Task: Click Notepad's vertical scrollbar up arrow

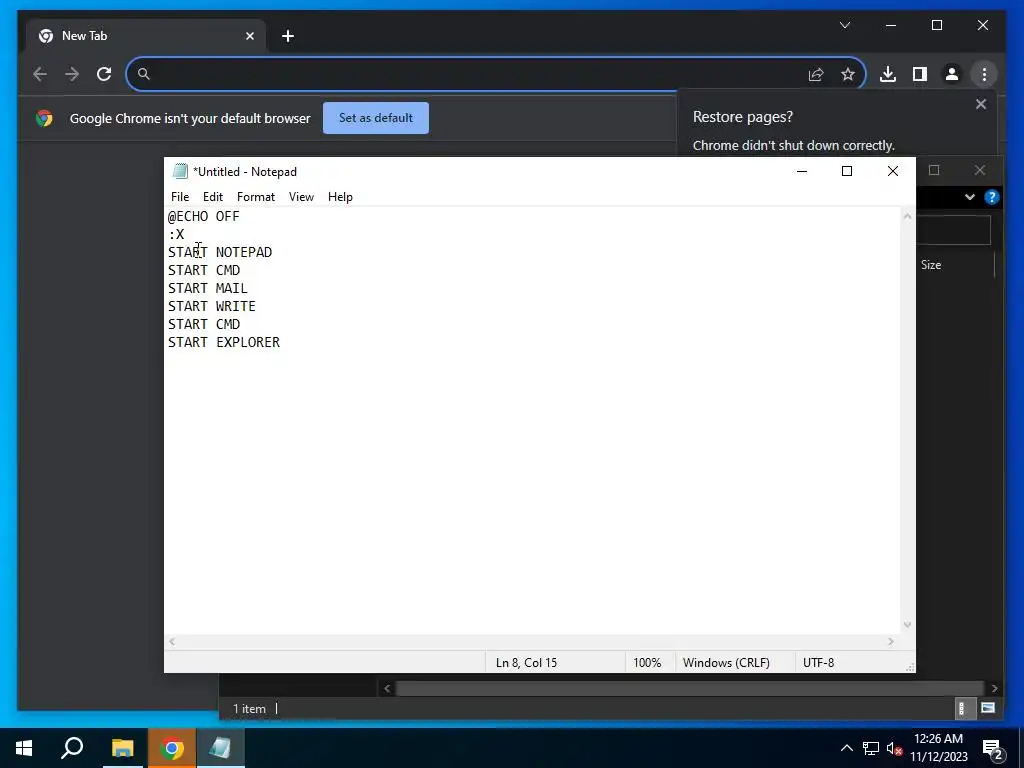Action: point(907,216)
